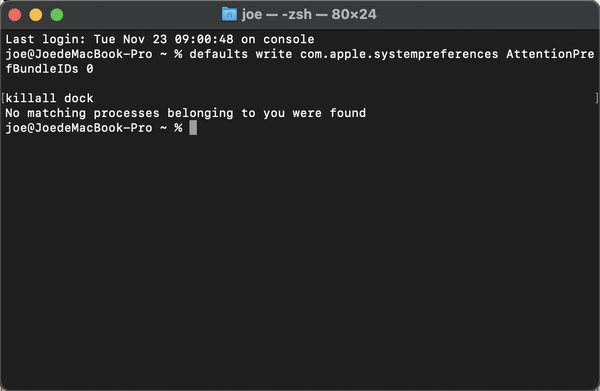Click the "Last login" text line

click(x=160, y=39)
